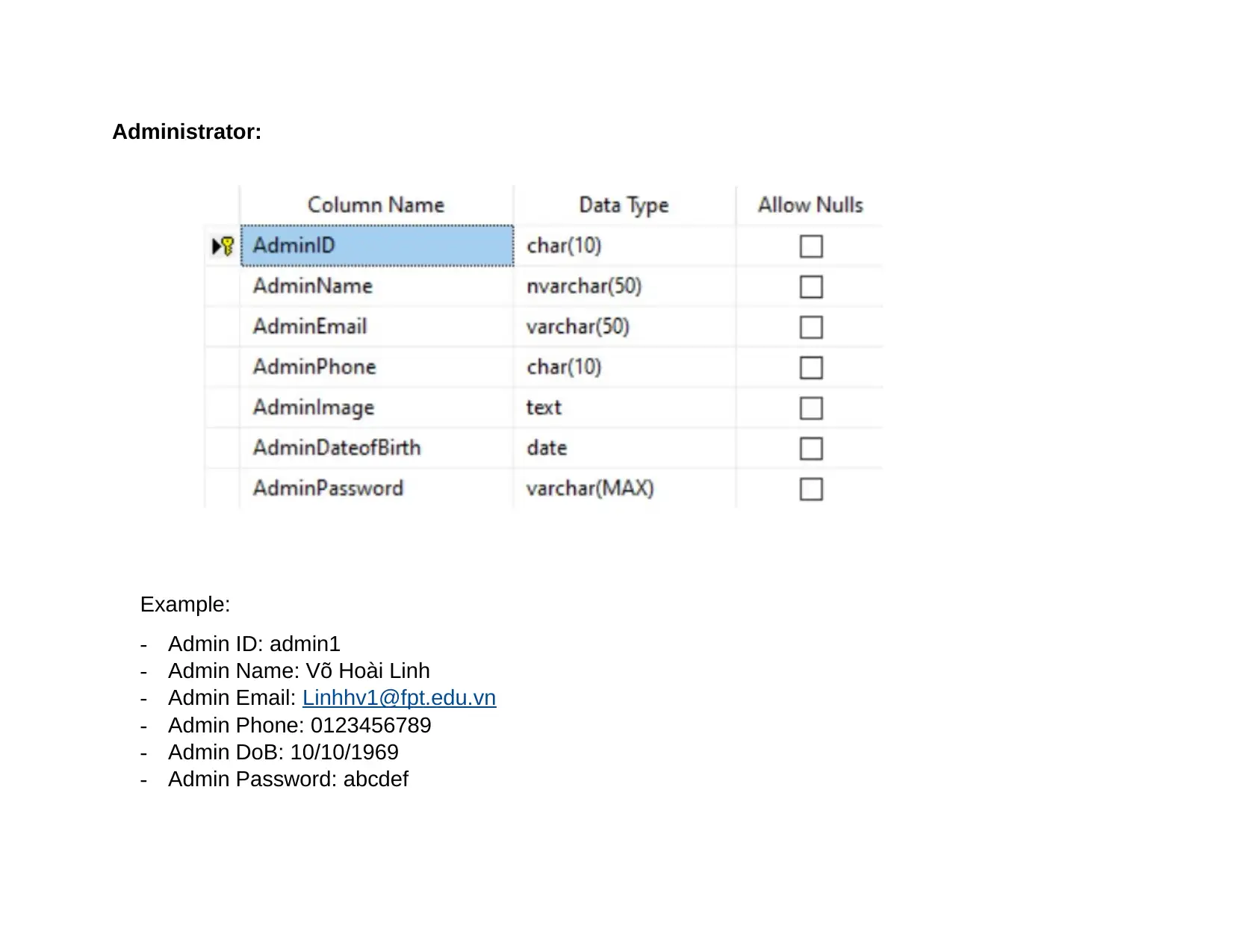Toggle Allow Nulls checkbox for AdminImage
Screen dimensions: 1233x952
tap(811, 408)
